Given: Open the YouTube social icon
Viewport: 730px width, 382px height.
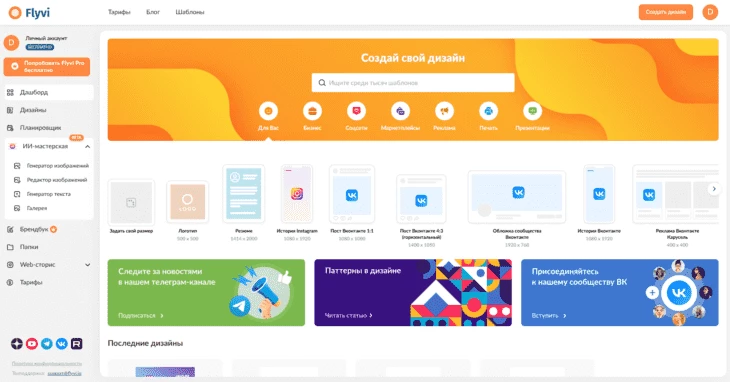Looking at the screenshot, I should (x=32, y=343).
